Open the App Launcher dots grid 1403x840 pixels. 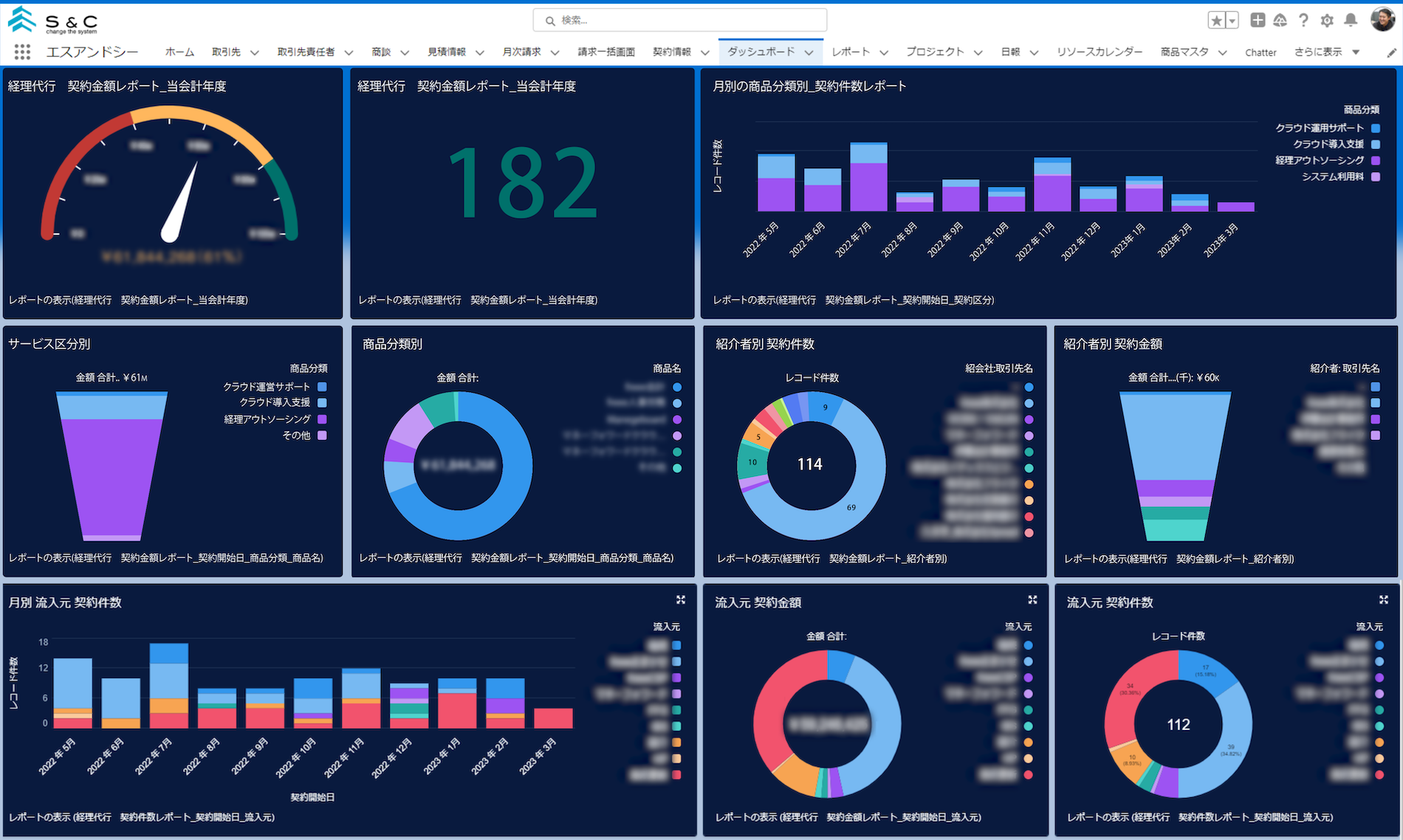click(x=22, y=52)
